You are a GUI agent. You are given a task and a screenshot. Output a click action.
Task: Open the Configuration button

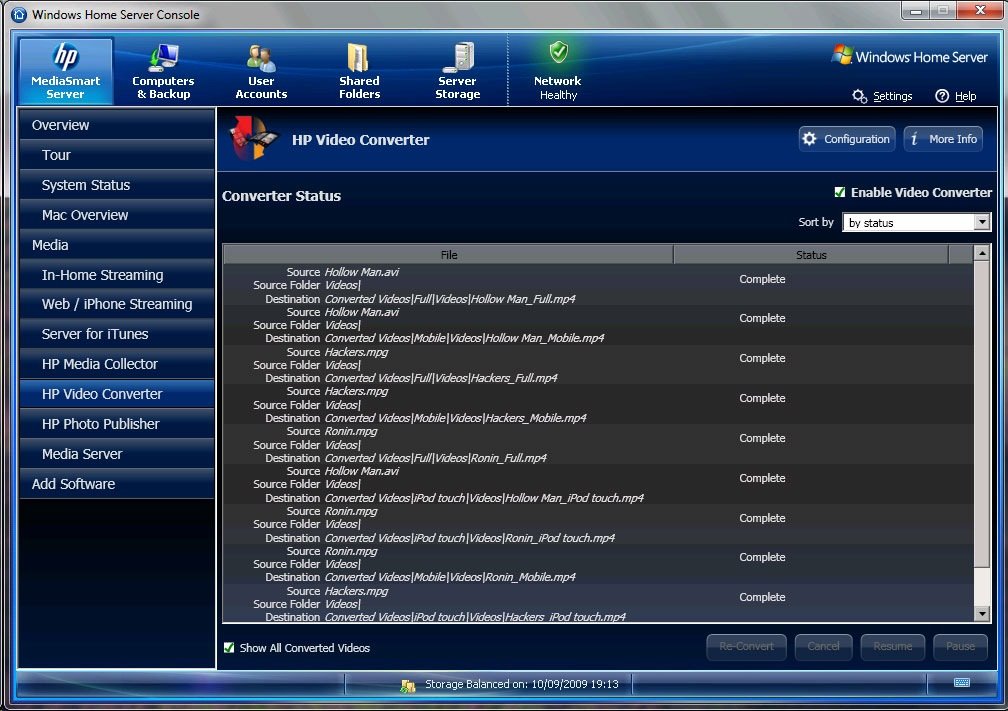click(x=847, y=139)
